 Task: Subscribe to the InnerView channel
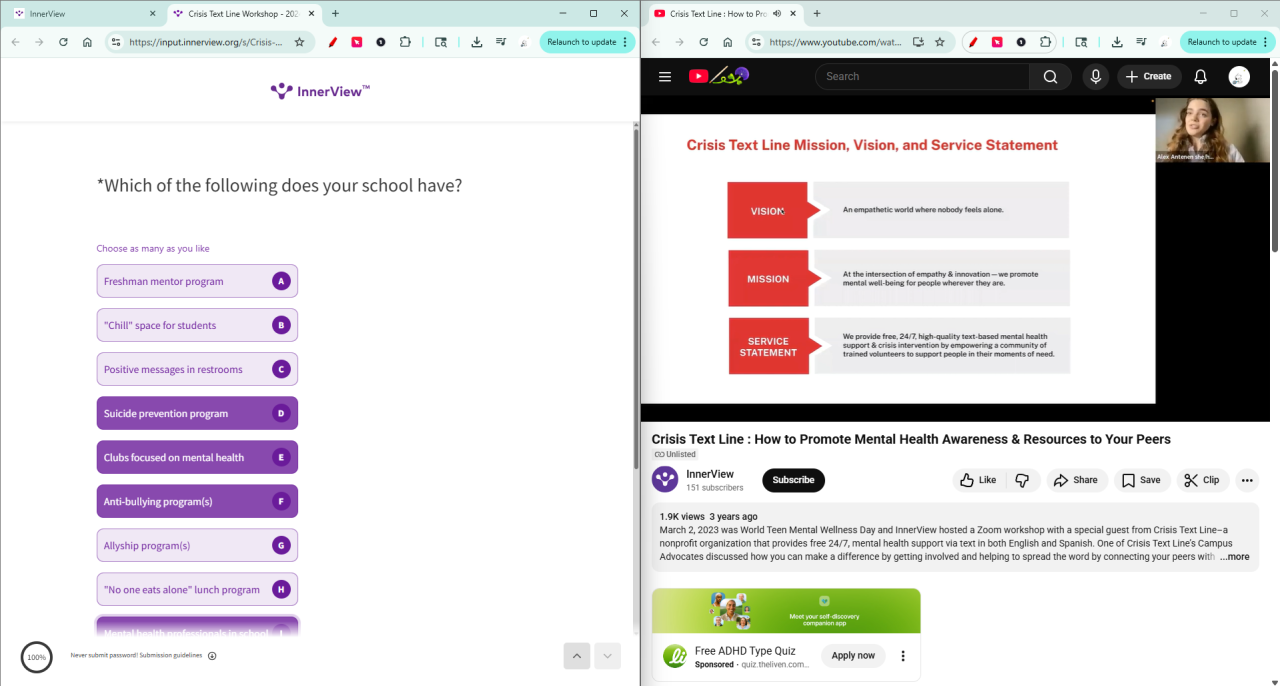tap(793, 480)
